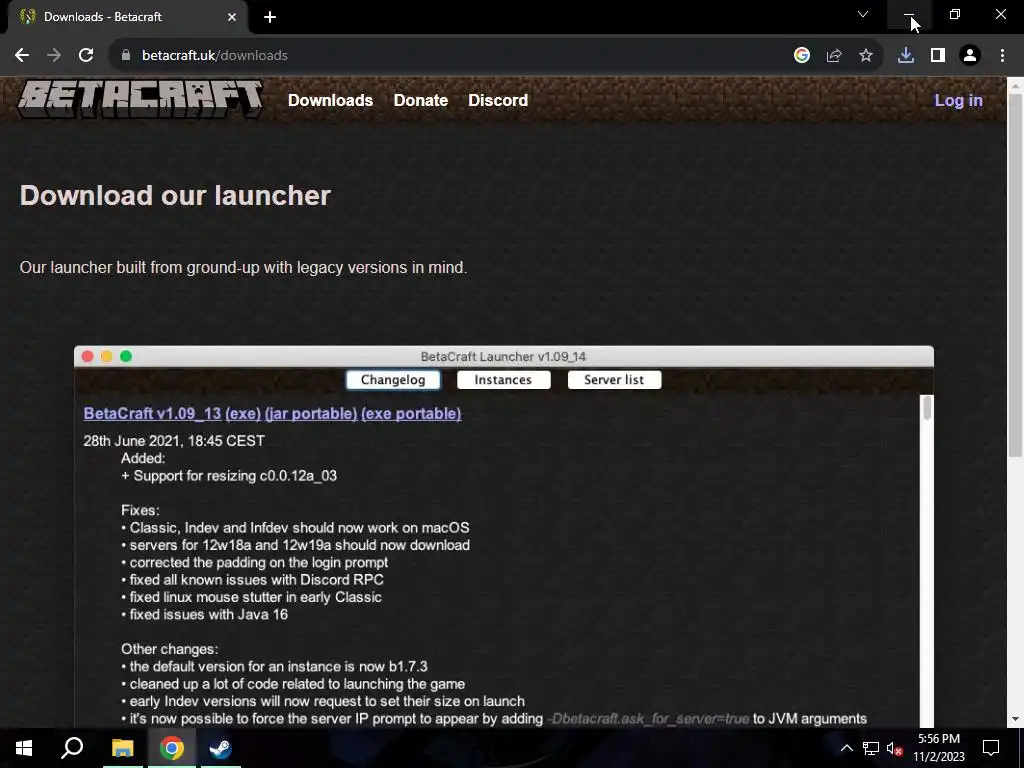The height and width of the screenshot is (768, 1024).
Task: Click the Google icon in address bar
Action: (802, 56)
